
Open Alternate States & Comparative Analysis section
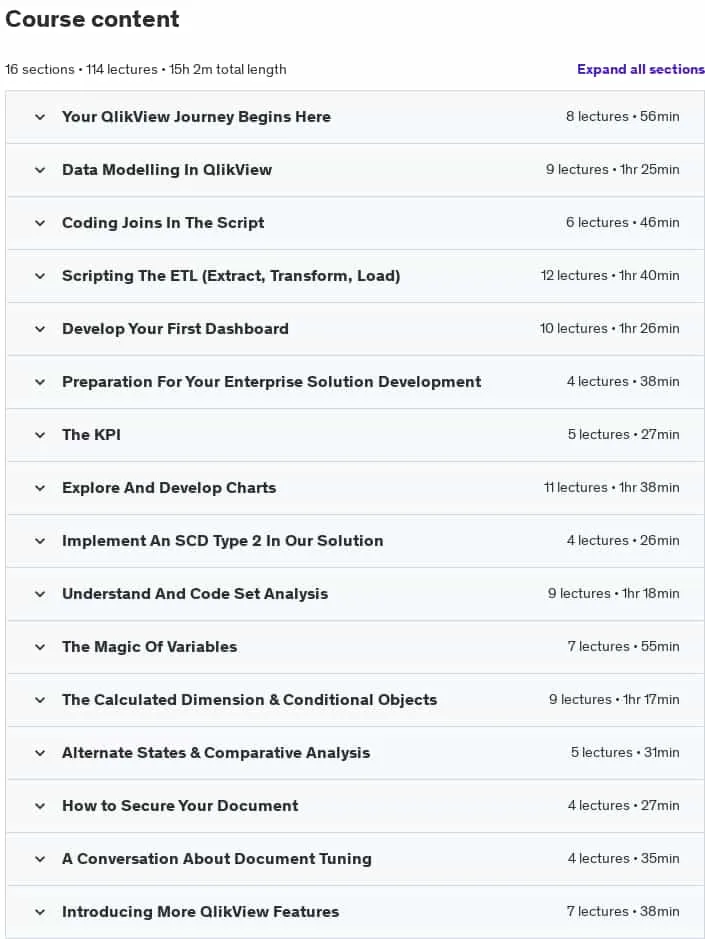click(x=216, y=753)
